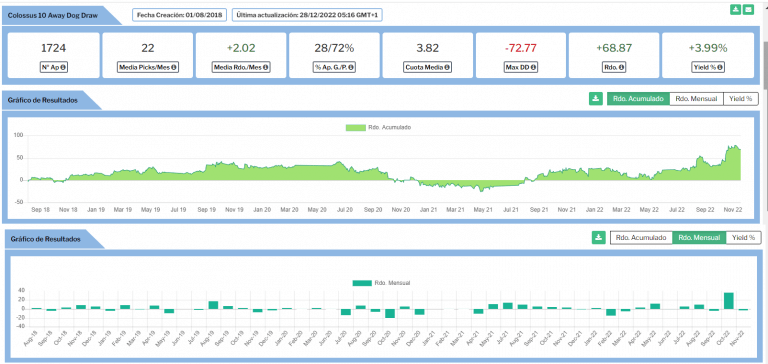Select Rdo. Mensual tab in upper chart
Viewport: 768px width, 364px height.
[x=696, y=98]
